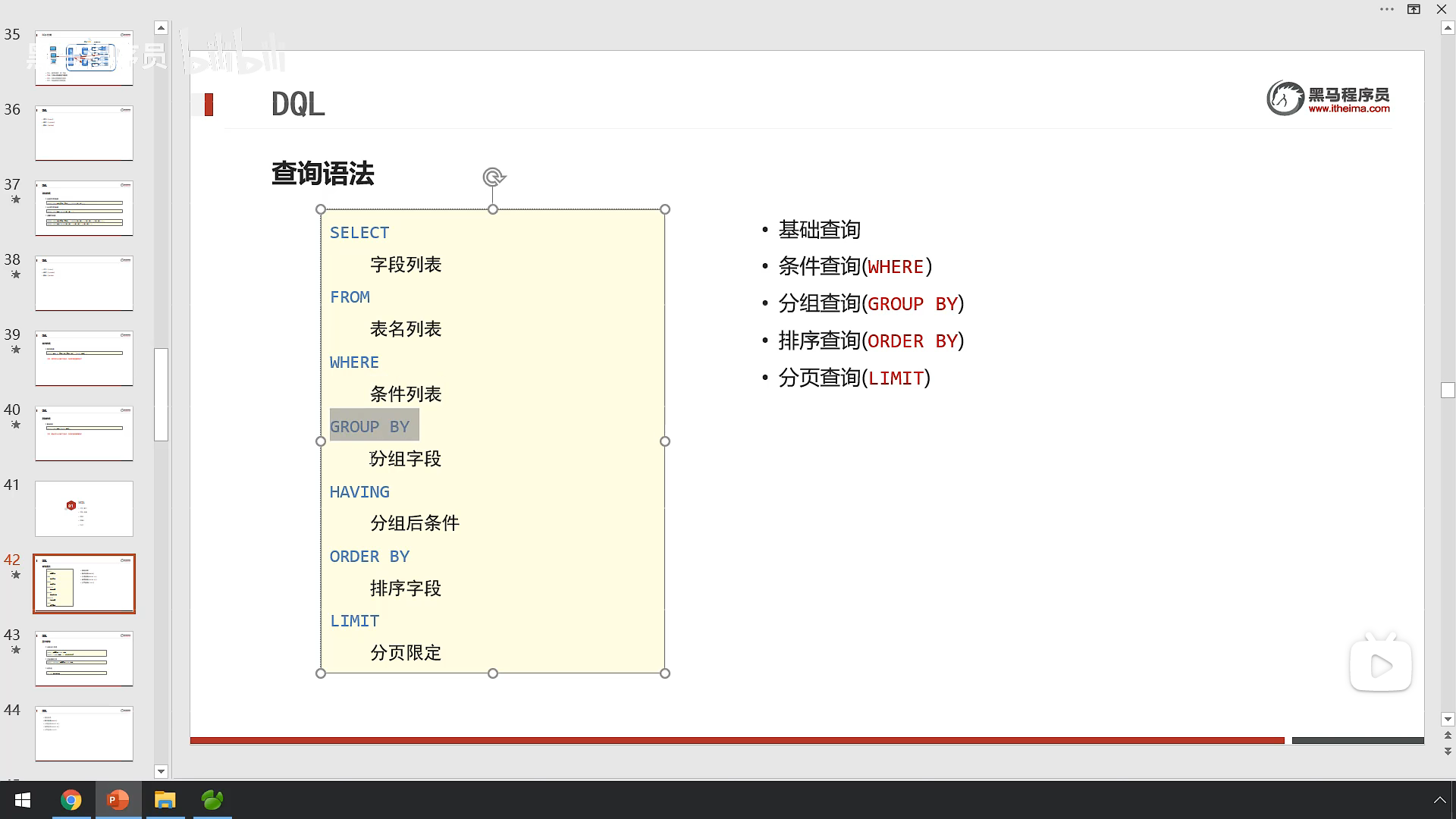Click the 黑马程序员 logo on the slide
The width and height of the screenshot is (1456, 819).
tap(1328, 99)
